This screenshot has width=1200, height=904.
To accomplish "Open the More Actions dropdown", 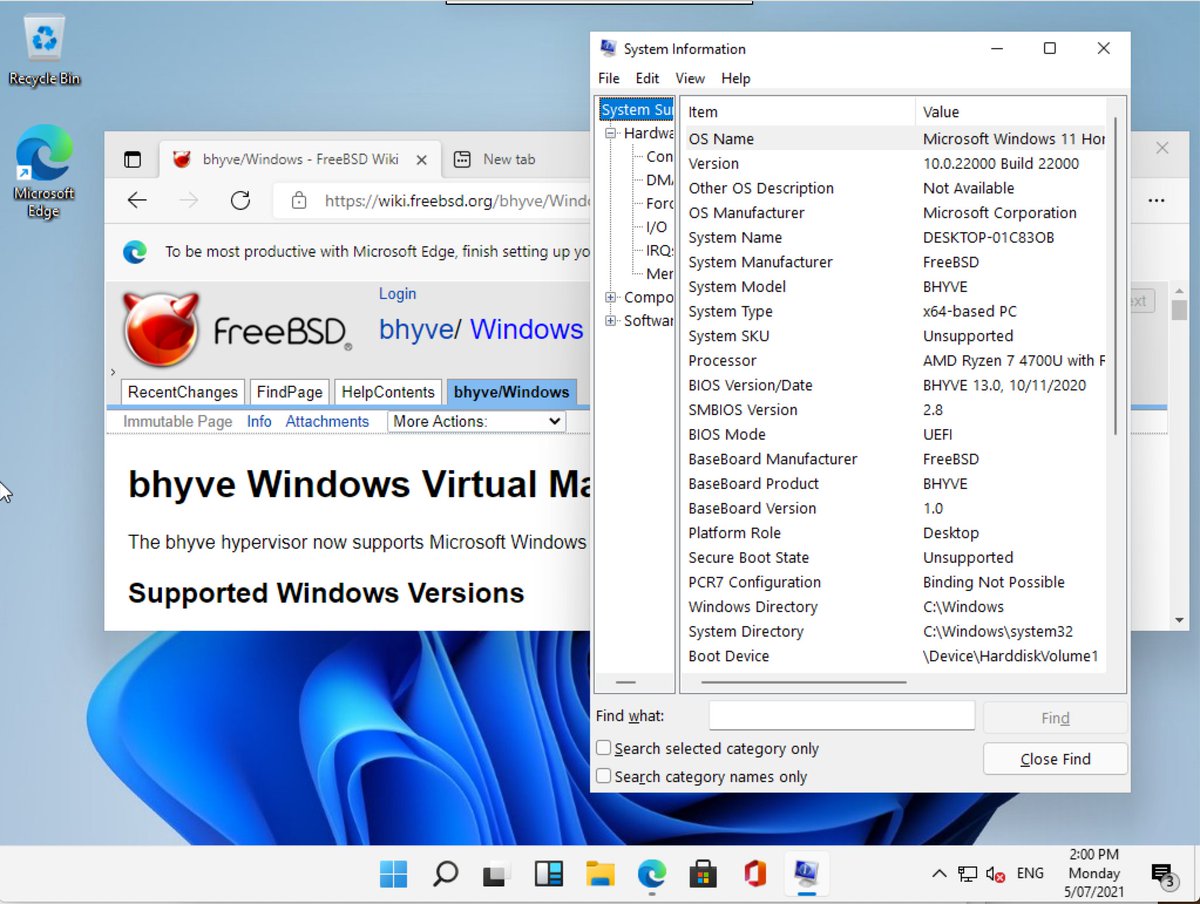I will tap(476, 421).
